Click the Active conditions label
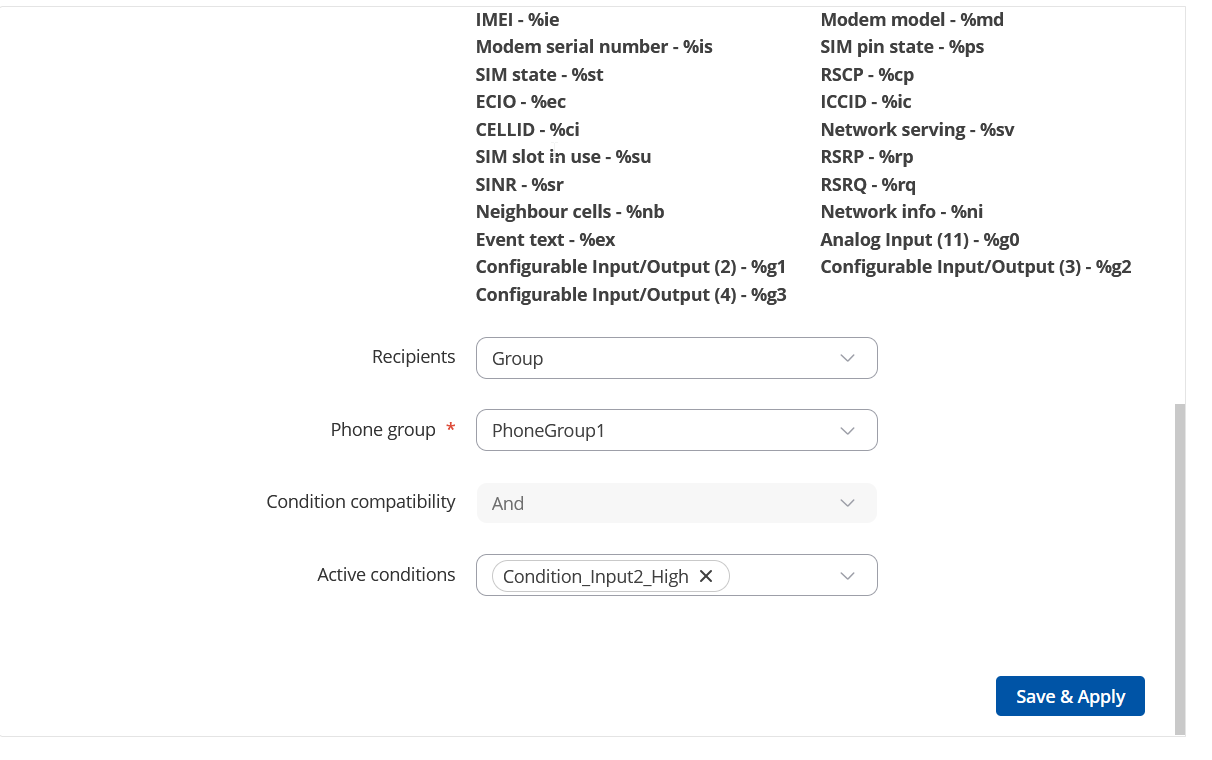 click(386, 574)
